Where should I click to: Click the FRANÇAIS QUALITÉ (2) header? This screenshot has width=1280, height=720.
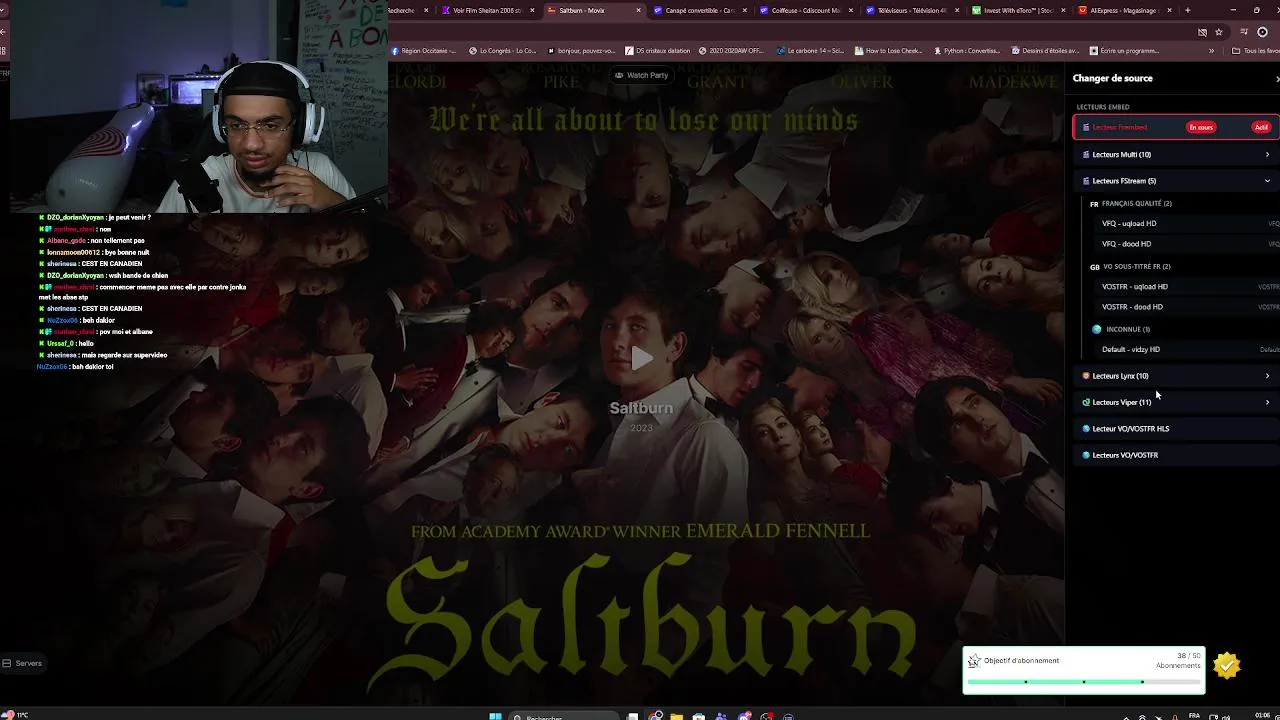(x=1137, y=203)
